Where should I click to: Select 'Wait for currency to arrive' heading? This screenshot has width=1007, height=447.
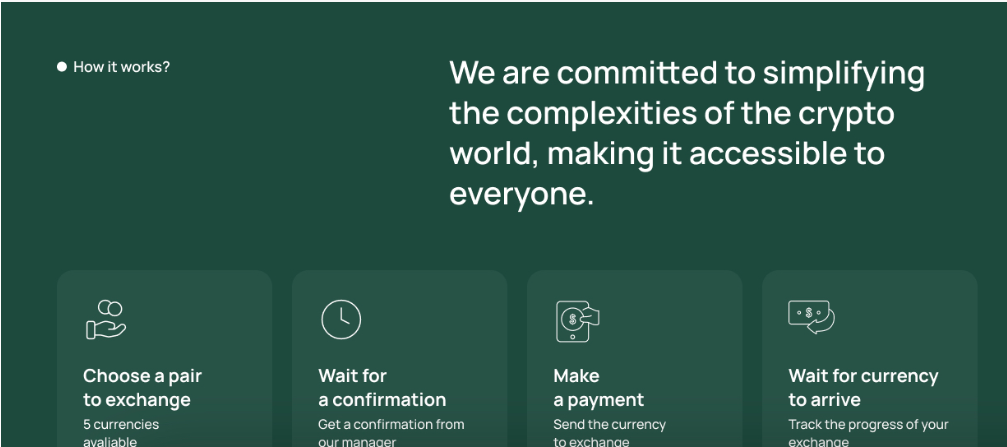(x=863, y=388)
